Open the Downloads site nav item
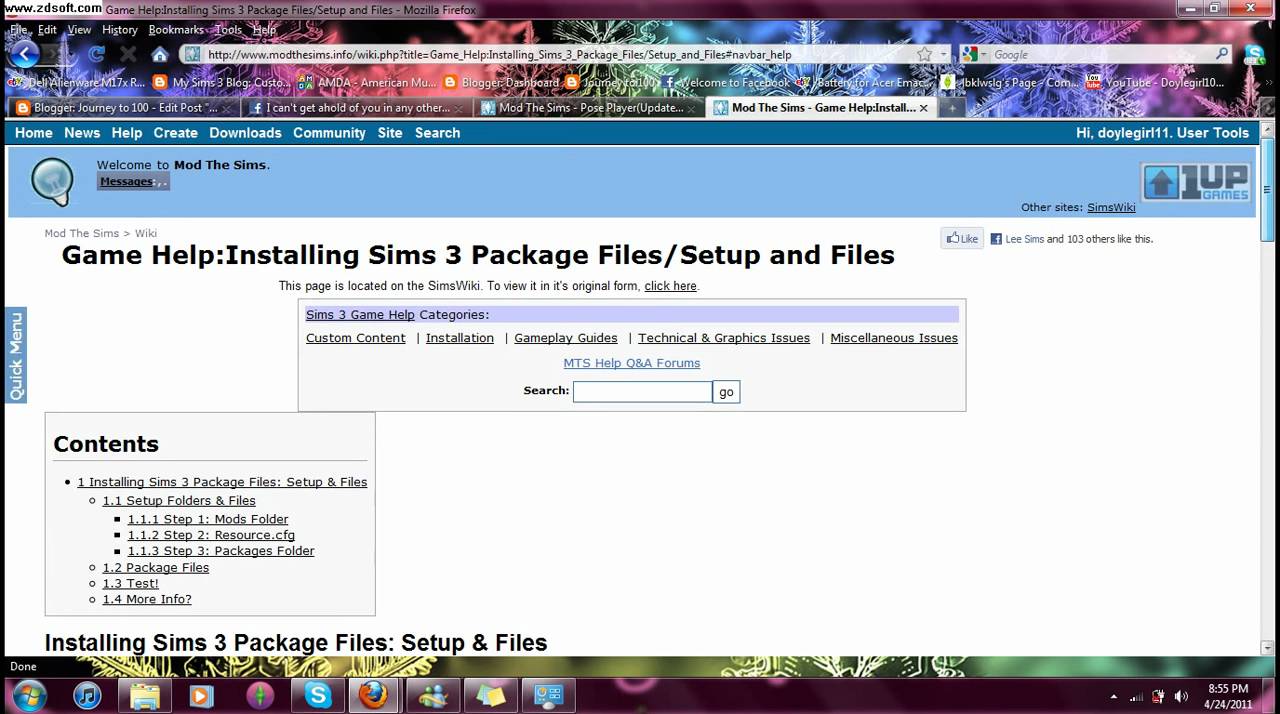 [x=245, y=133]
